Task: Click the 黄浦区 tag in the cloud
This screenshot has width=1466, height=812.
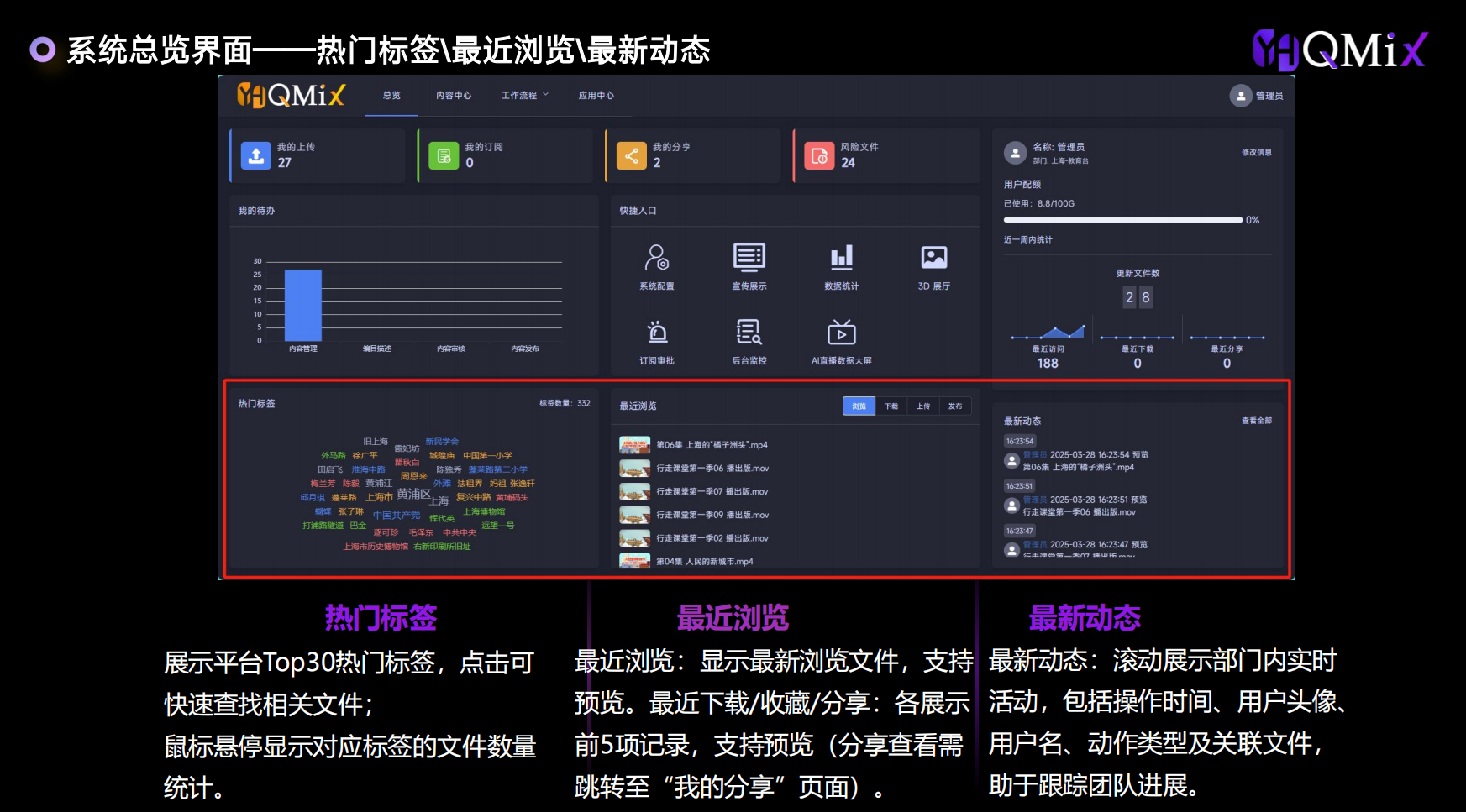Action: pos(414,494)
